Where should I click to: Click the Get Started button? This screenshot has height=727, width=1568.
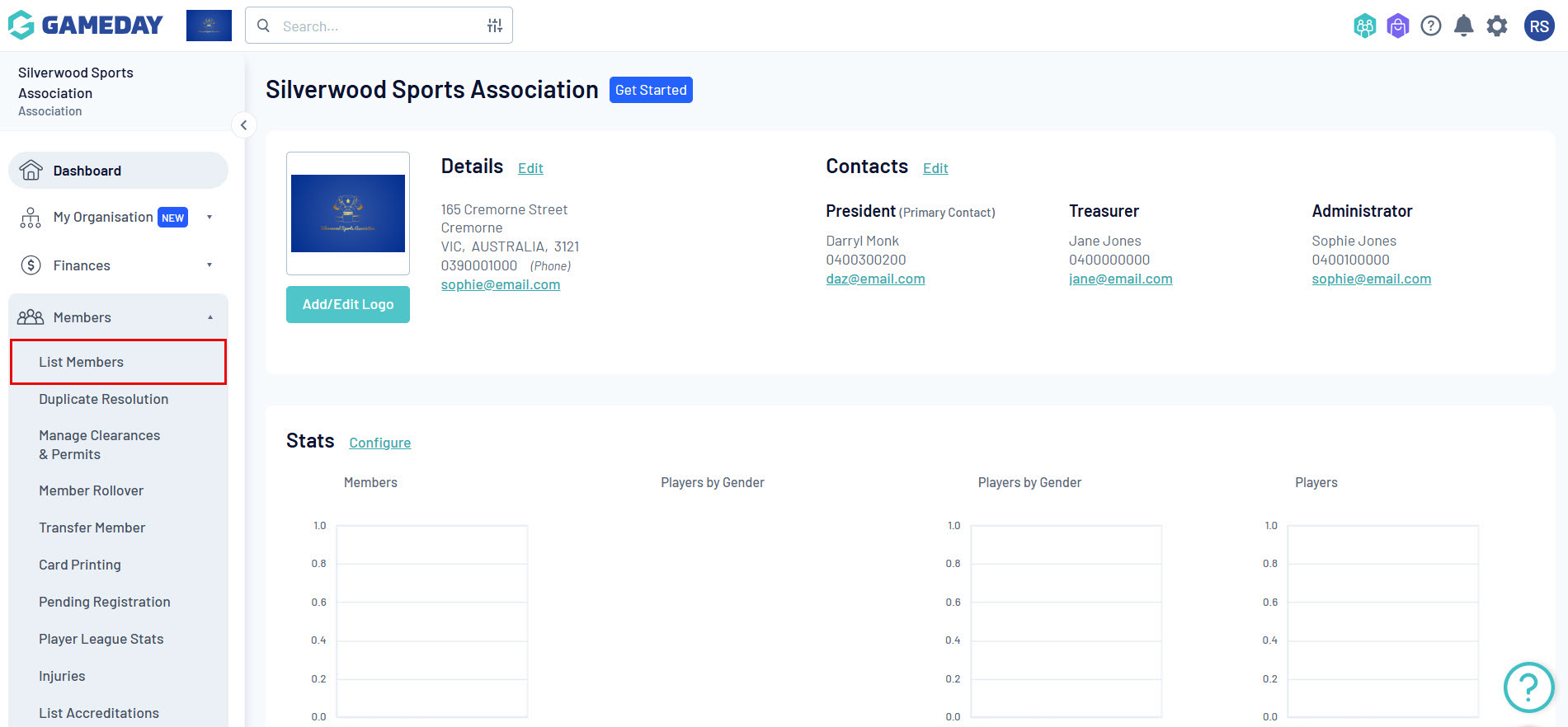(651, 90)
